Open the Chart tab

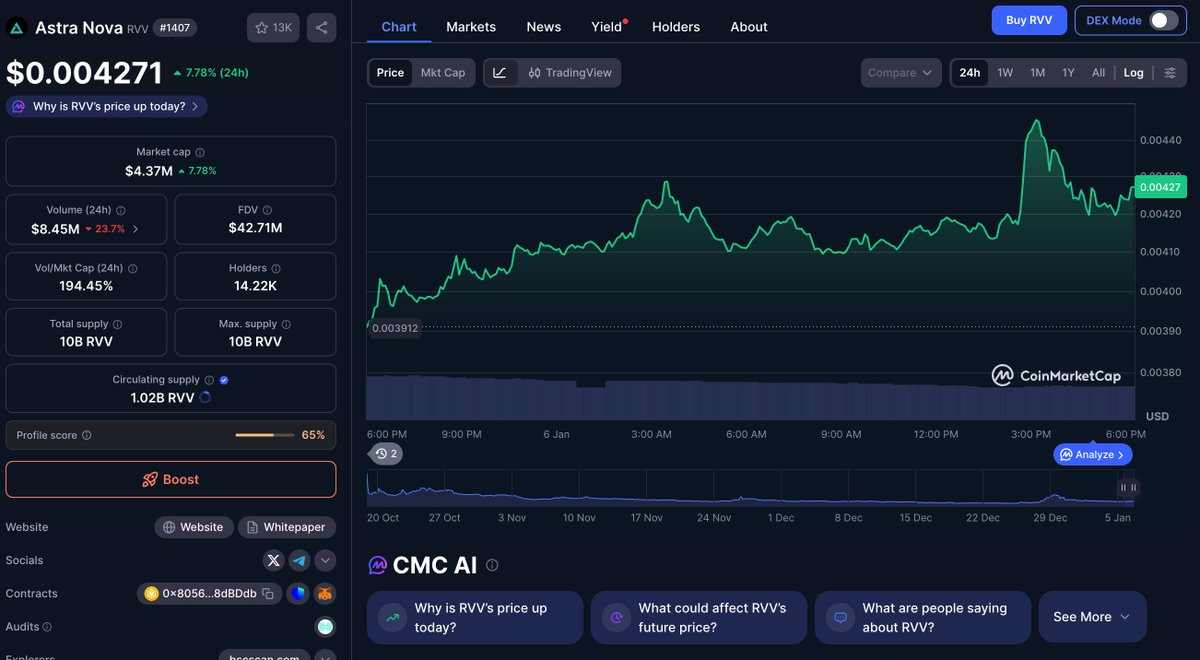(x=399, y=27)
